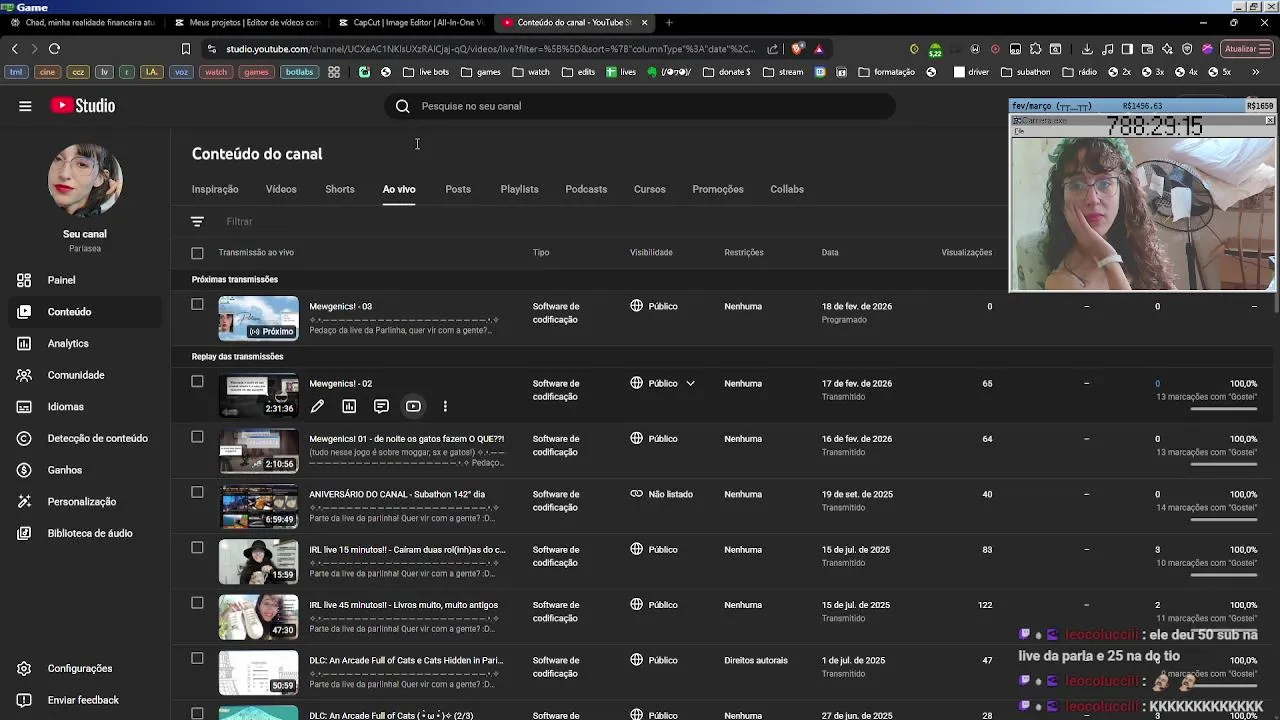Image resolution: width=1280 pixels, height=720 pixels.
Task: Check the DLC Cats Hidden in Paris row checkbox
Action: (x=197, y=658)
